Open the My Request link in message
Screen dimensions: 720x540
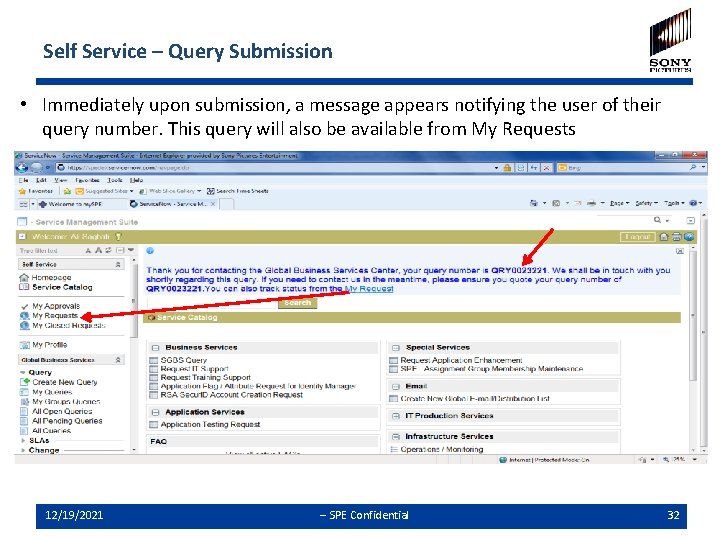pos(369,289)
